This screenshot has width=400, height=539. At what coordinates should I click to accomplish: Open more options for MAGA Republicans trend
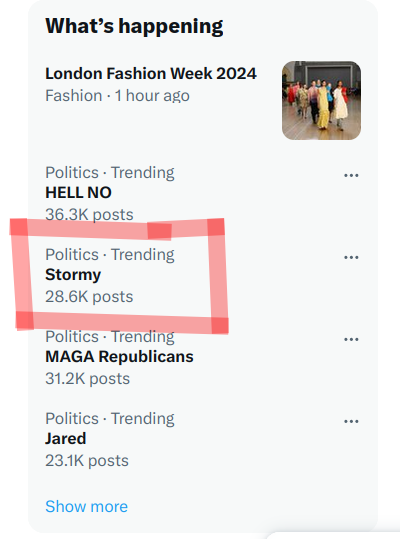point(351,339)
